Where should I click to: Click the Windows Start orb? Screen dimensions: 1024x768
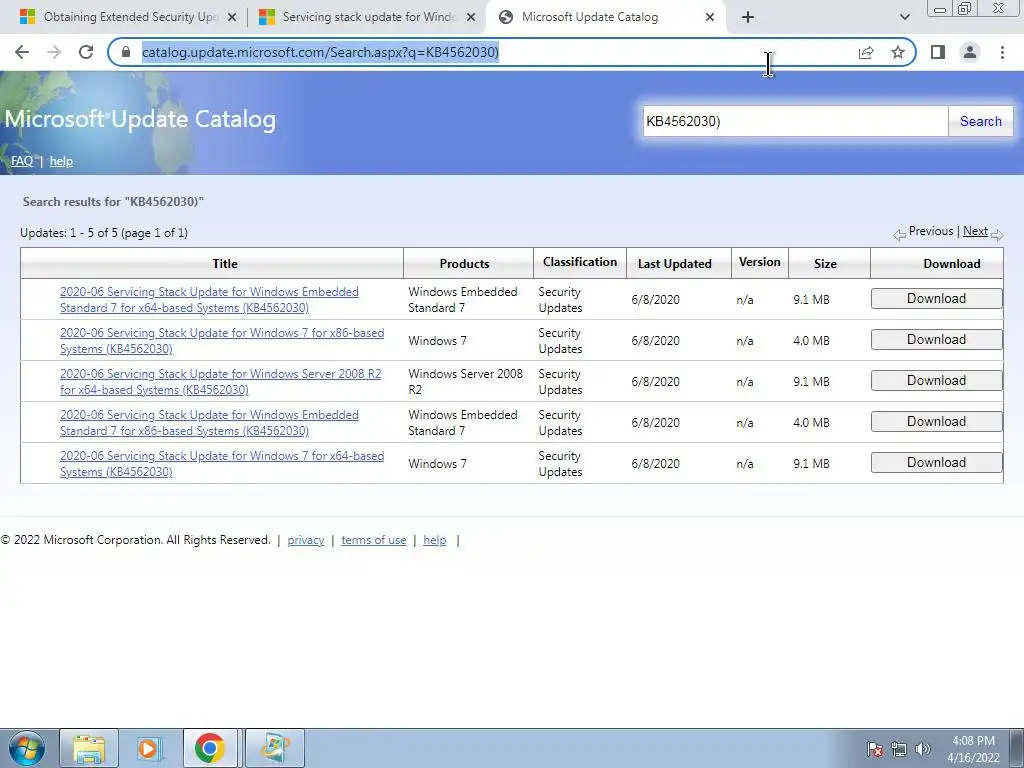pyautogui.click(x=26, y=748)
